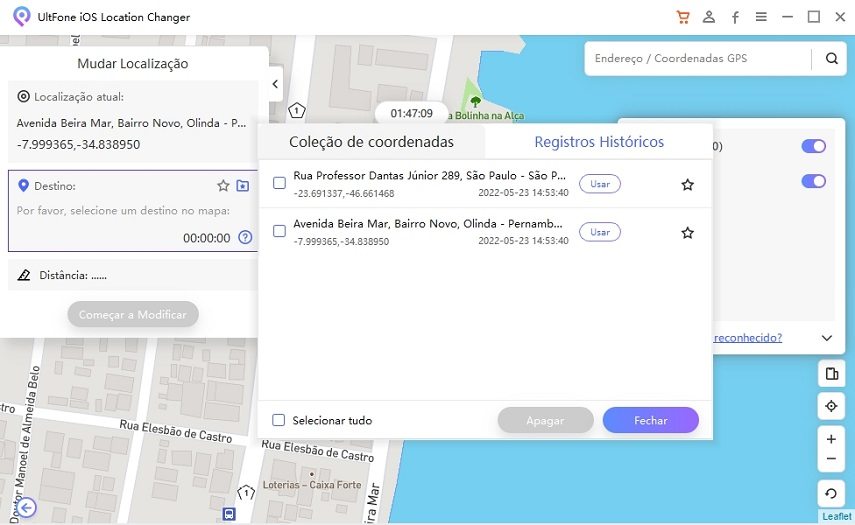The image size is (855, 525).
Task: Open the reconhecido? link
Action: click(748, 337)
